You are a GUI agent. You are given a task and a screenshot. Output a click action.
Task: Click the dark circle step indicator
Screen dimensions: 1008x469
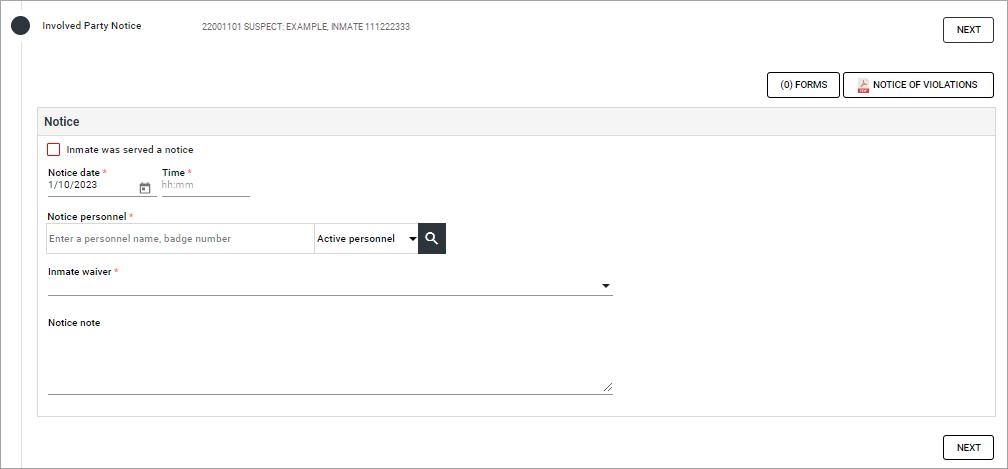pyautogui.click(x=21, y=27)
